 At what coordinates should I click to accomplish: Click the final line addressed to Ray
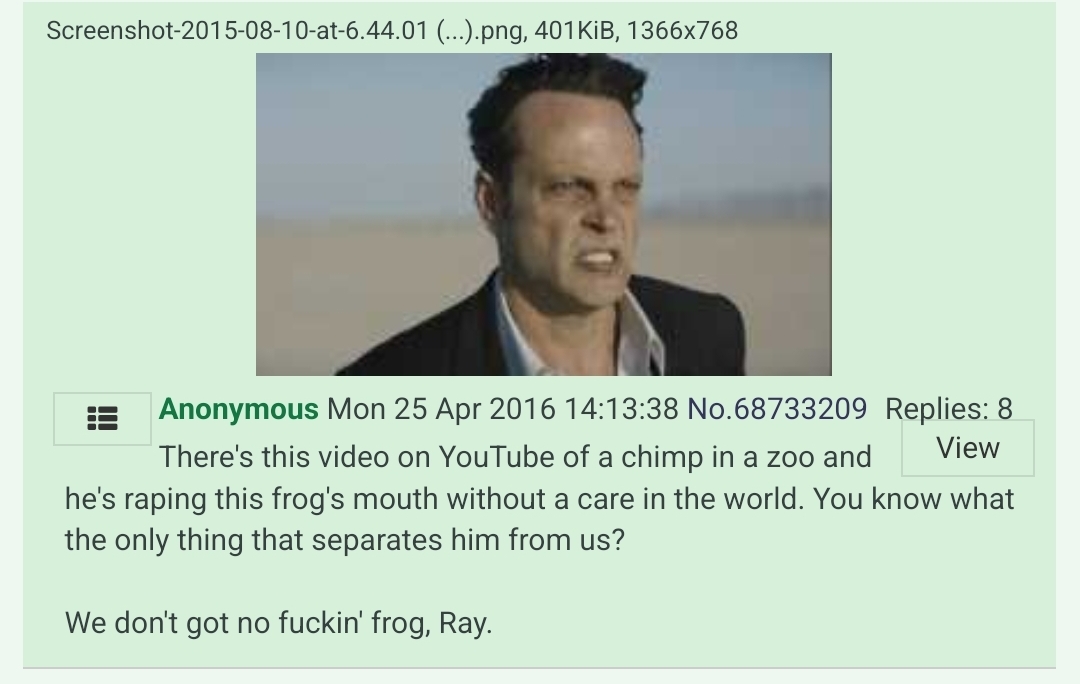coord(278,623)
